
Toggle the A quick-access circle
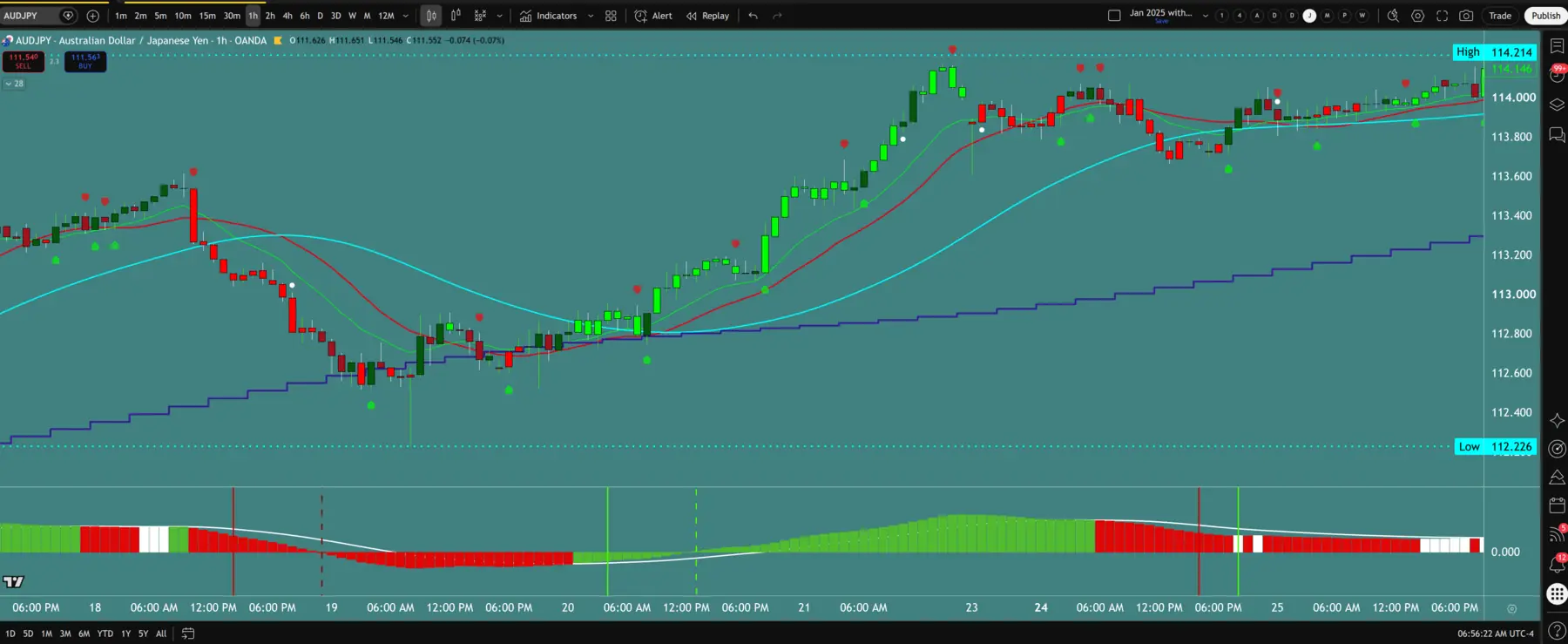click(x=1256, y=16)
